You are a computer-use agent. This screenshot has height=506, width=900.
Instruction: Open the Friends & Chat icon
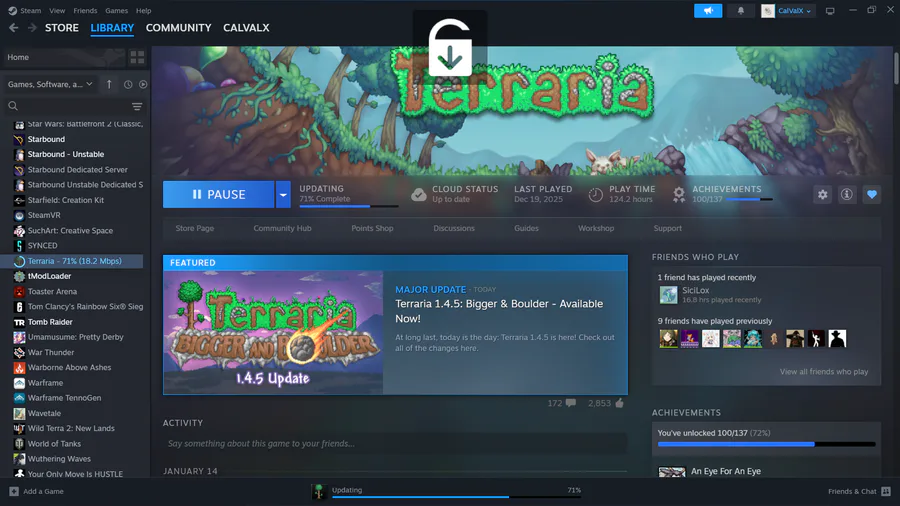(x=886, y=491)
